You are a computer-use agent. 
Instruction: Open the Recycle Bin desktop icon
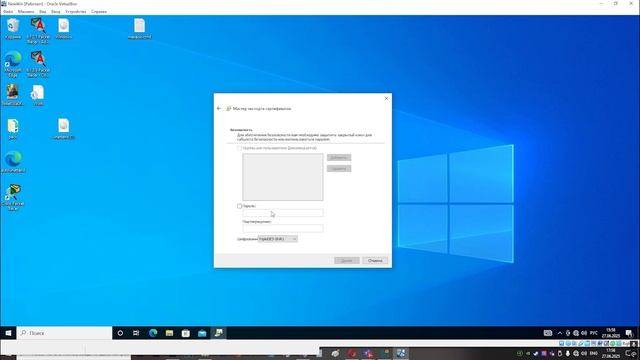click(13, 29)
